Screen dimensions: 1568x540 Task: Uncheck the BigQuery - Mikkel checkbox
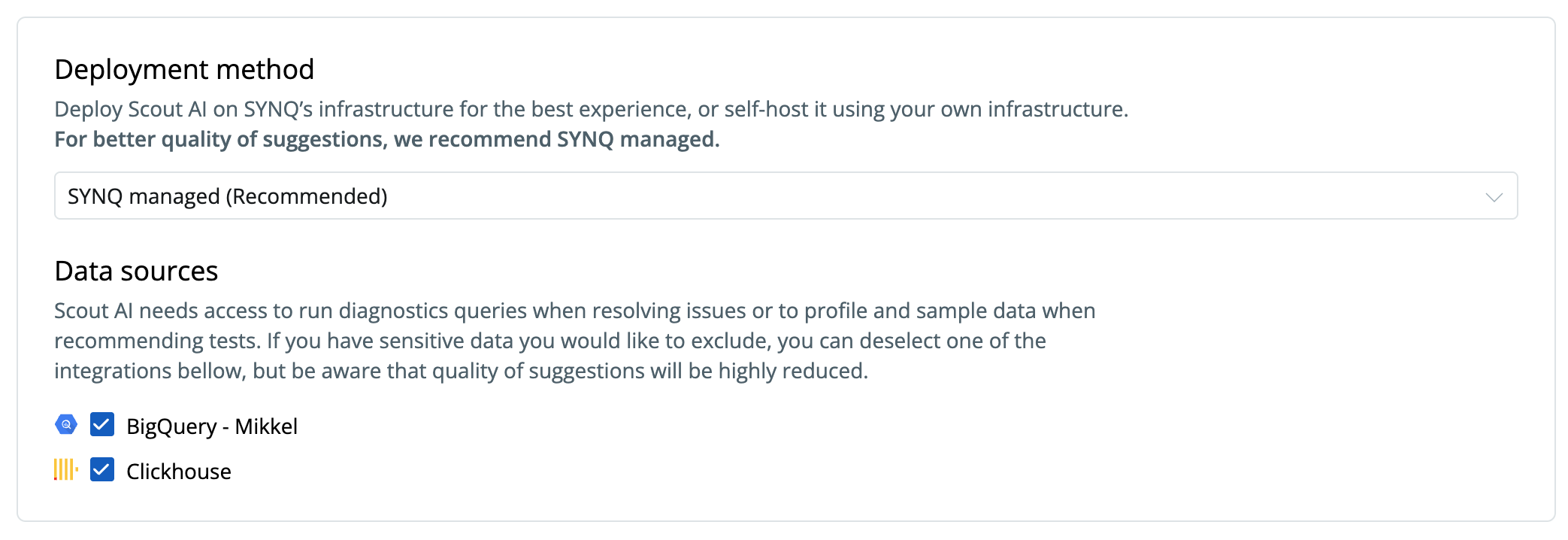pos(102,425)
